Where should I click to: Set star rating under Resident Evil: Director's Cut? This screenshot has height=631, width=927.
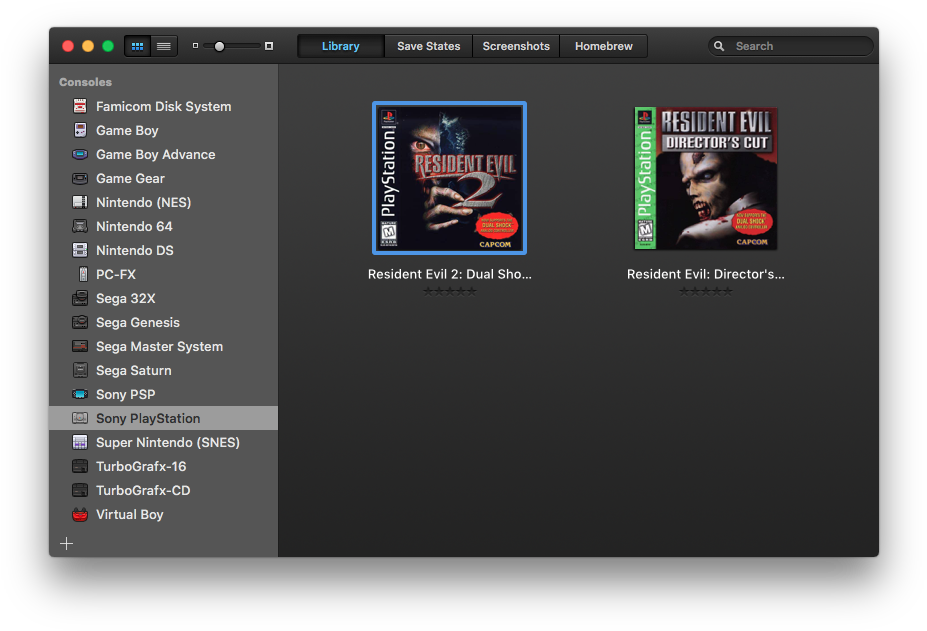[x=706, y=292]
